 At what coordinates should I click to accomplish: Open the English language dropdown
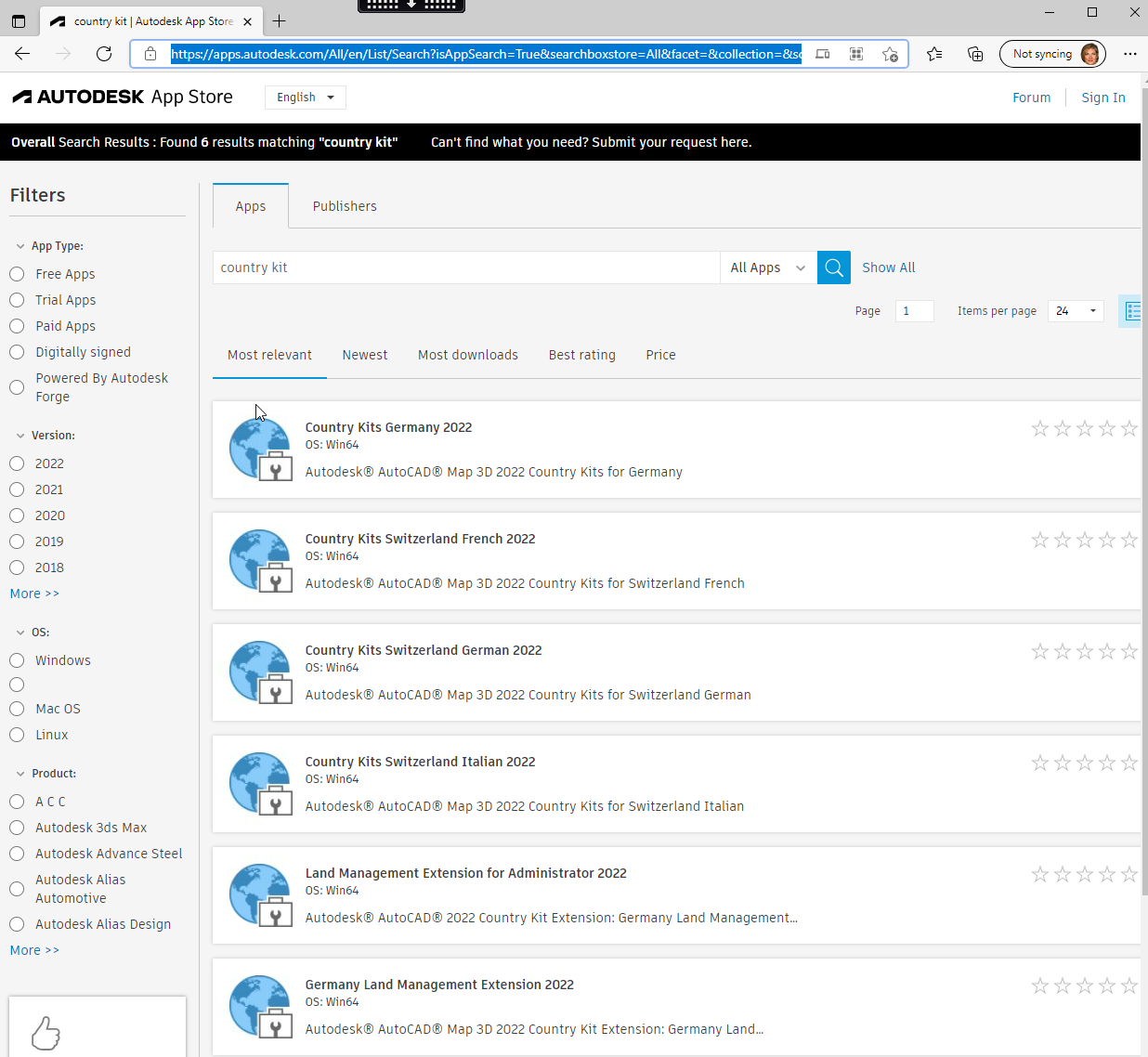coord(306,98)
